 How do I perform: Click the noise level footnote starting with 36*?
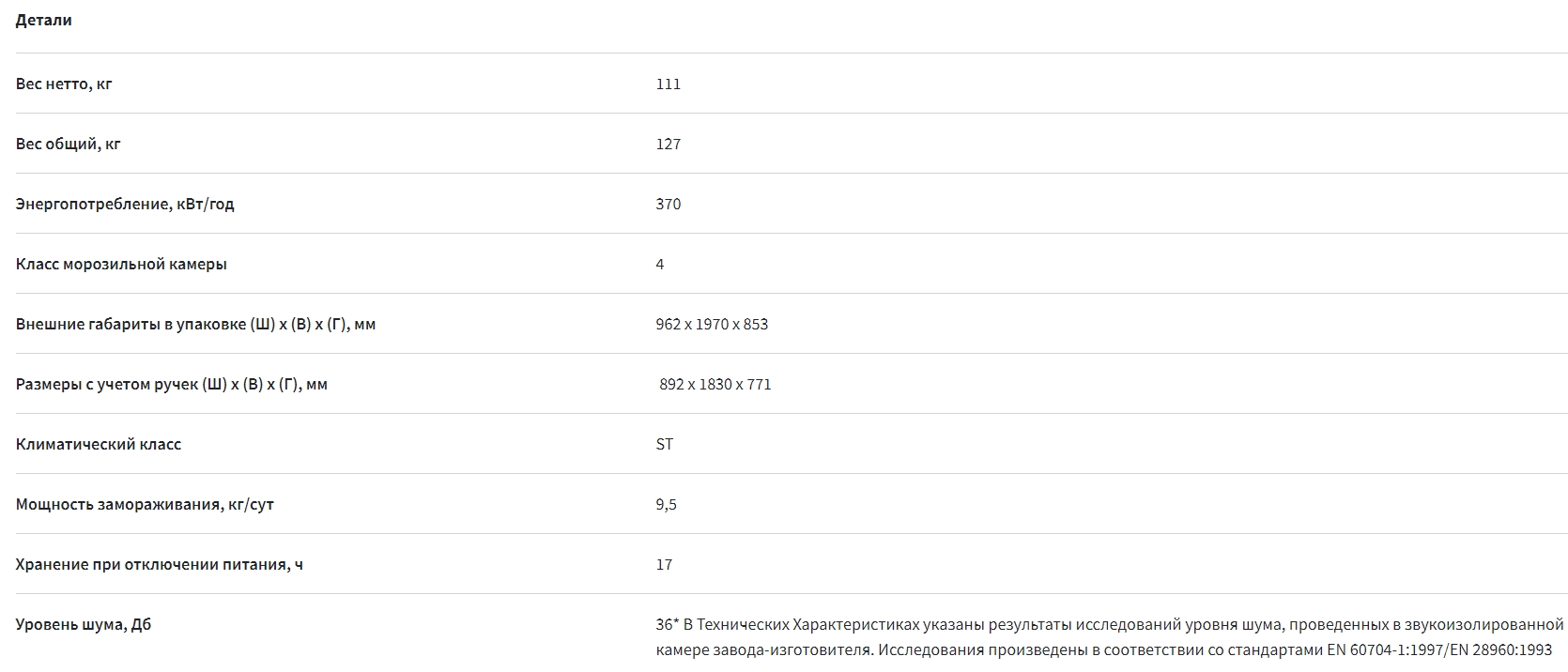(1108, 636)
